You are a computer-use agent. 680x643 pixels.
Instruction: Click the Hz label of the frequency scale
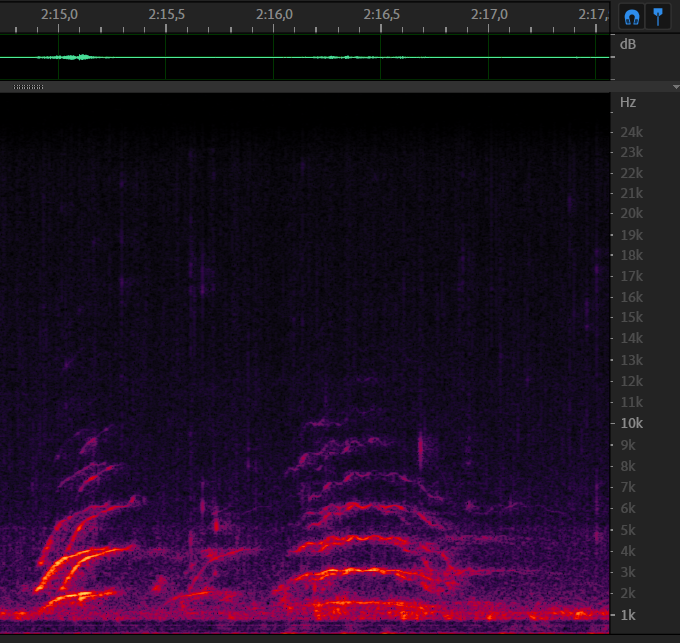coord(628,102)
